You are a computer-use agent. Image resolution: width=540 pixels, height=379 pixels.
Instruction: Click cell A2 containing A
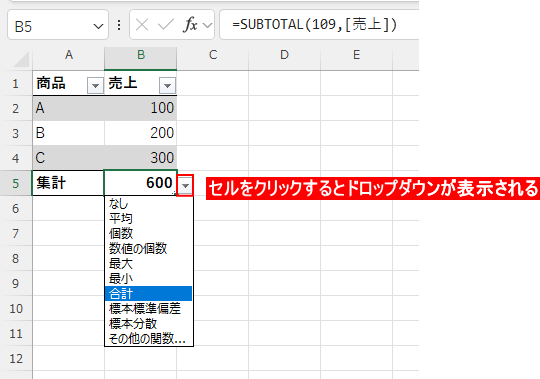(69, 108)
